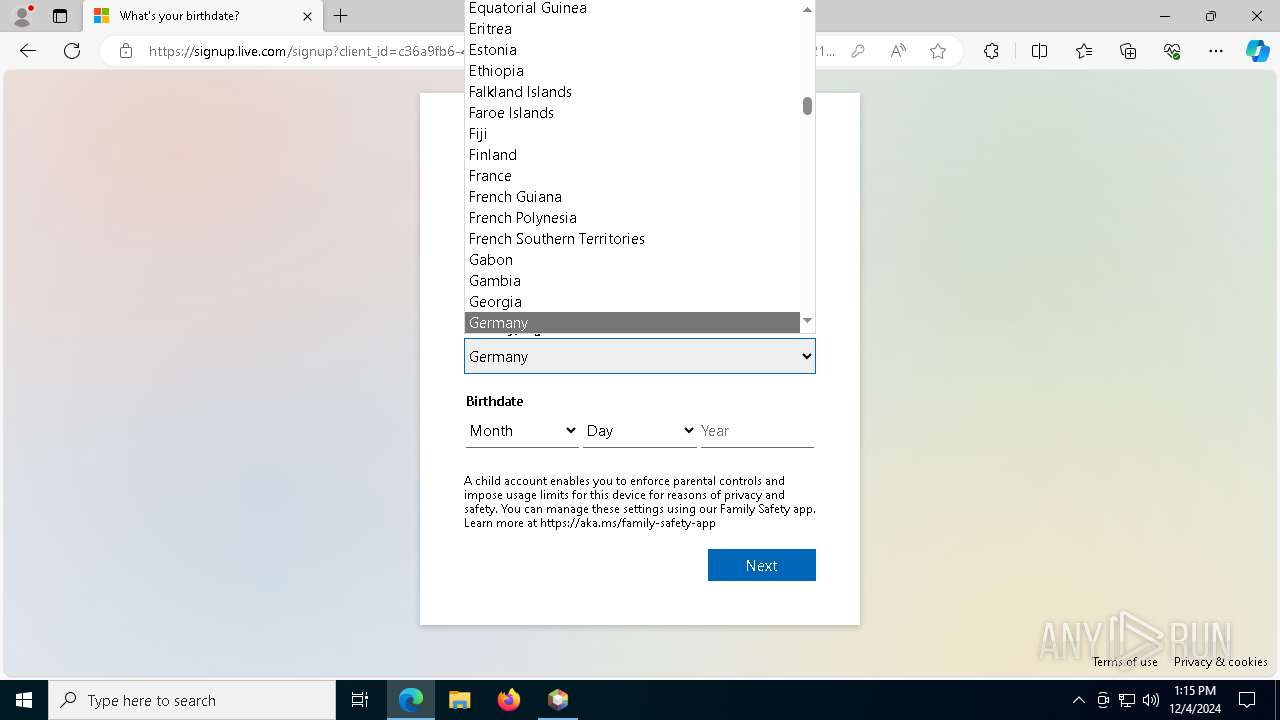Viewport: 1280px width, 720px height.
Task: Pick Fiji from the country list
Action: tap(632, 134)
